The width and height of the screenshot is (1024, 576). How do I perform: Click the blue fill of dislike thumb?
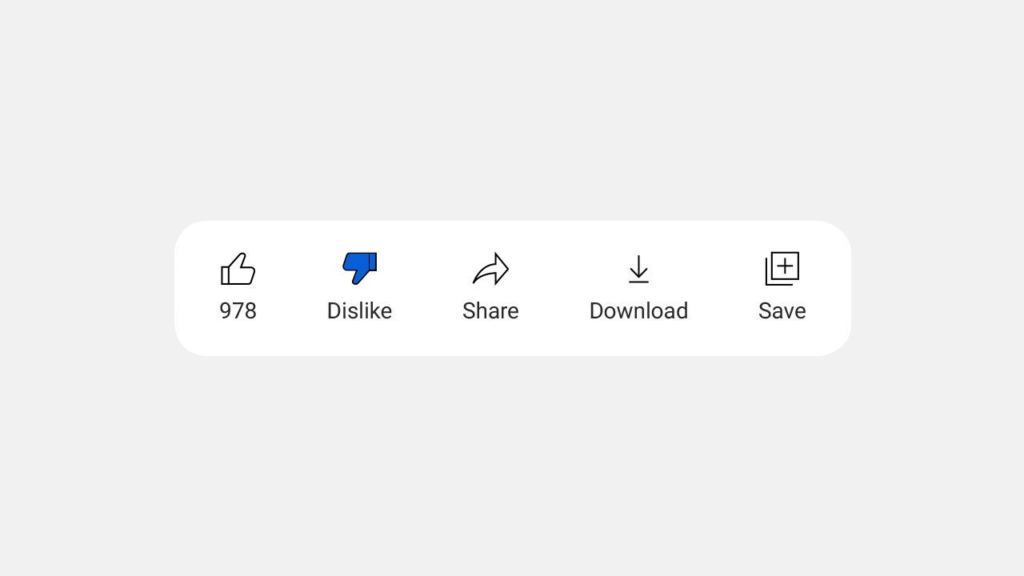357,264
